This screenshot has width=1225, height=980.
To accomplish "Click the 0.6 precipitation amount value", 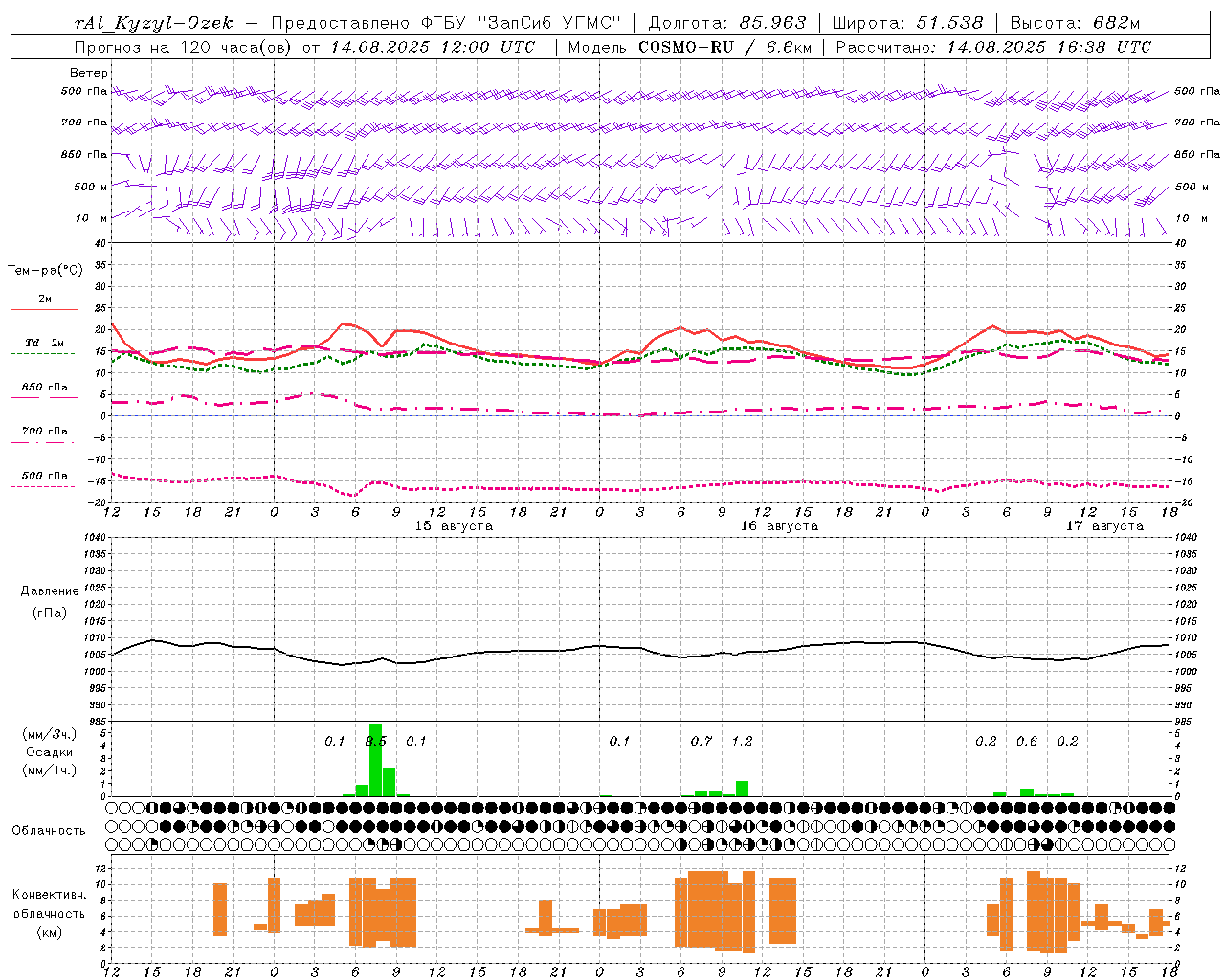I will (1027, 742).
